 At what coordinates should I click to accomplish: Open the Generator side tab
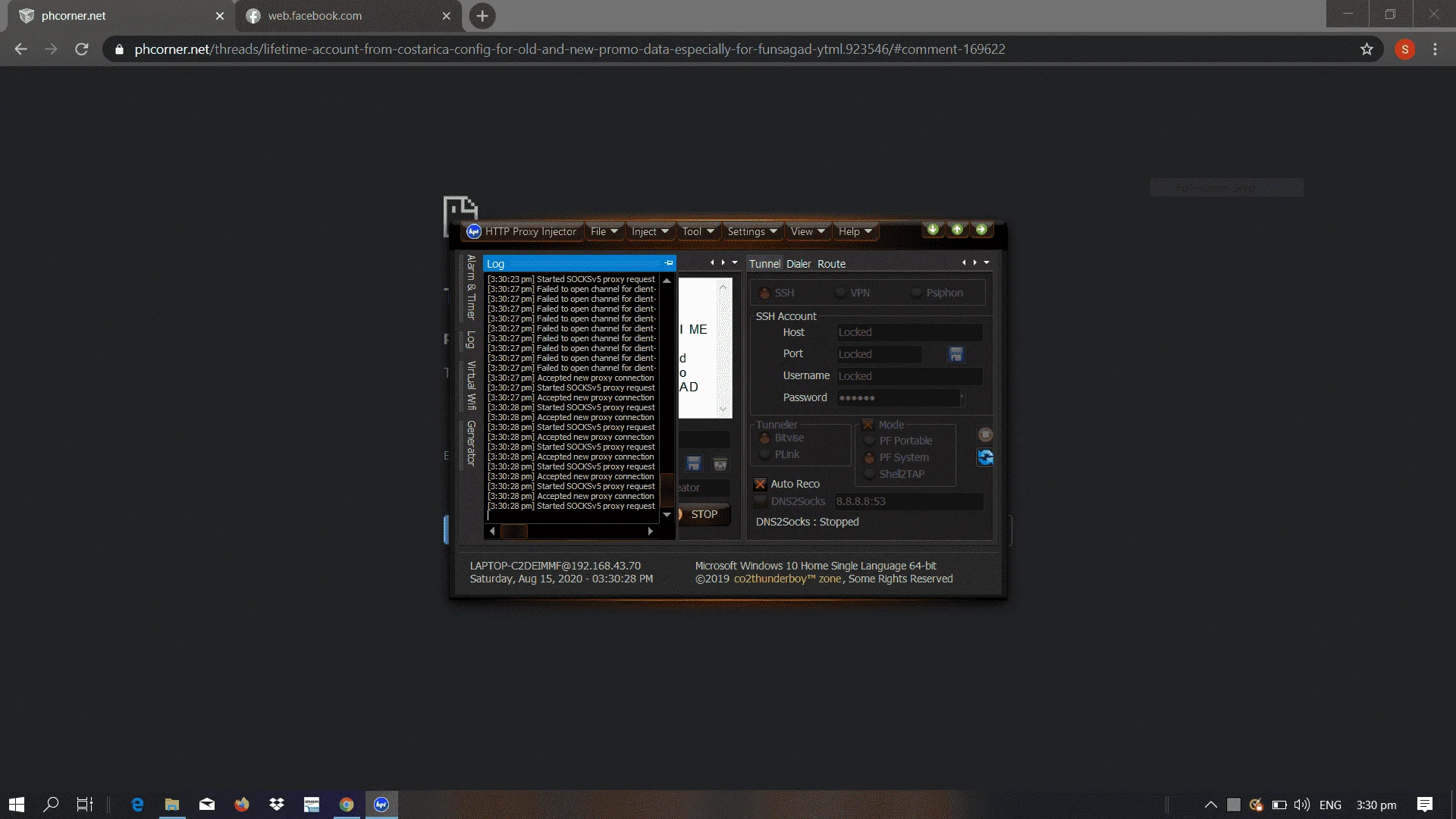pyautogui.click(x=471, y=443)
